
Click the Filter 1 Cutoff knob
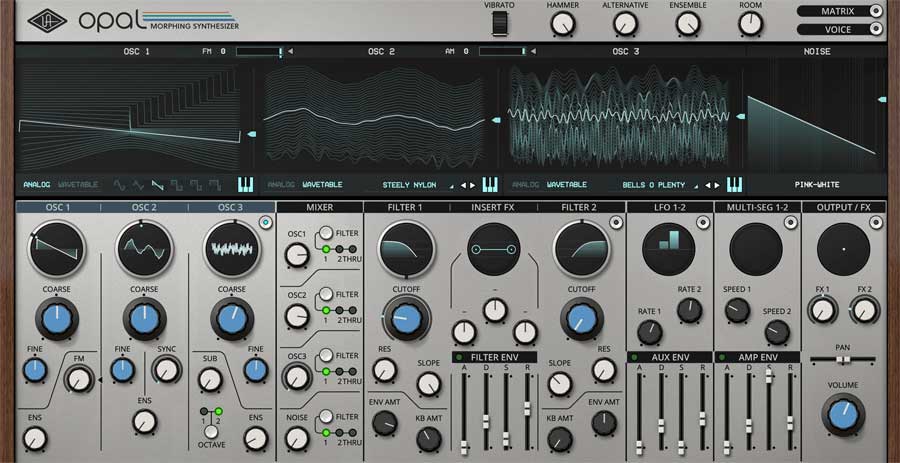point(406,318)
